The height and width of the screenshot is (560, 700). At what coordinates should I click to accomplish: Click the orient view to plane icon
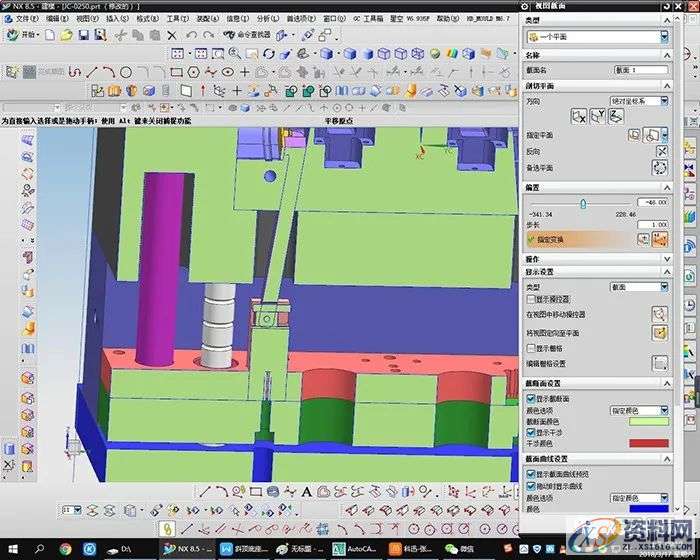660,331
